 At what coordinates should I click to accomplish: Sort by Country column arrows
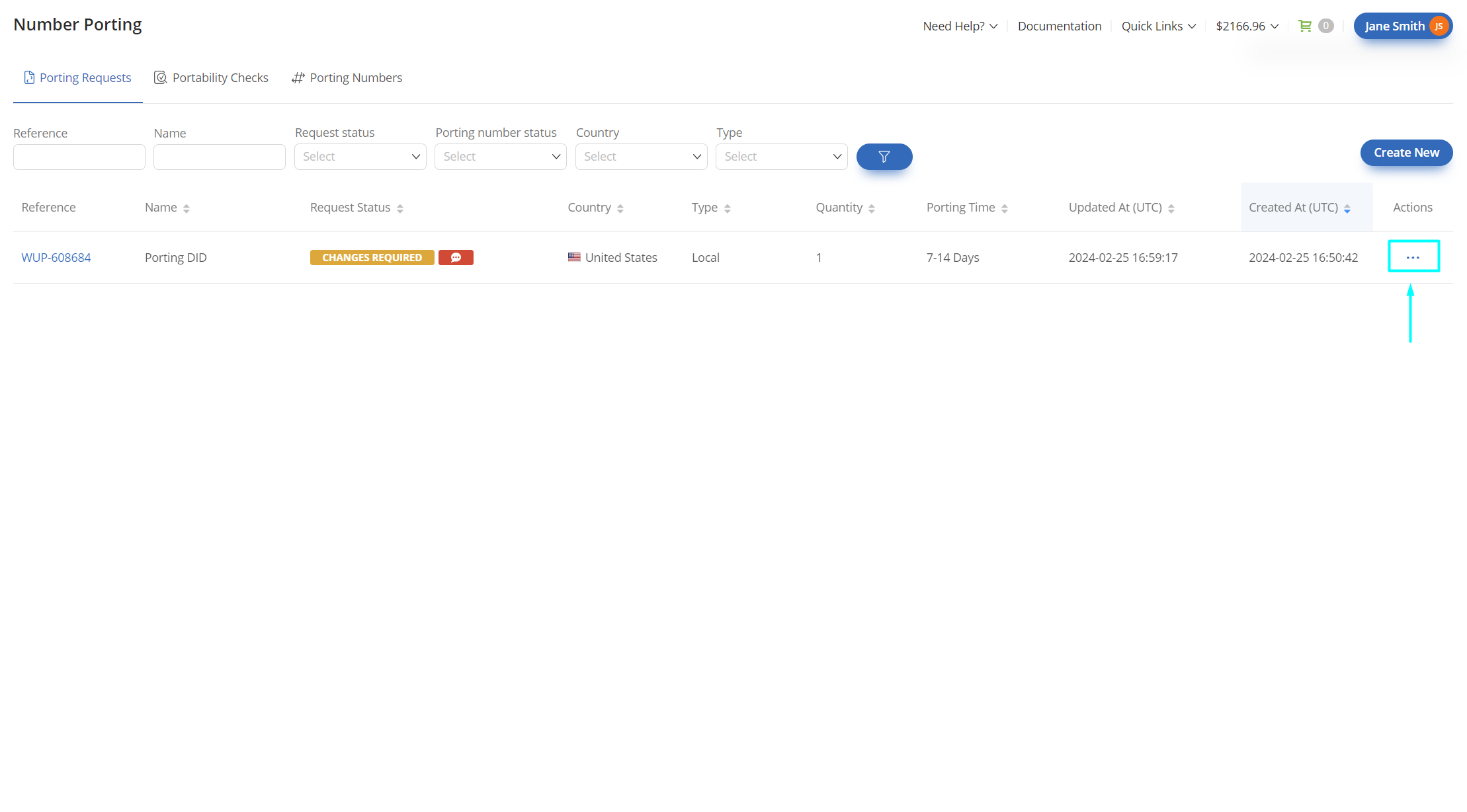pyautogui.click(x=620, y=208)
